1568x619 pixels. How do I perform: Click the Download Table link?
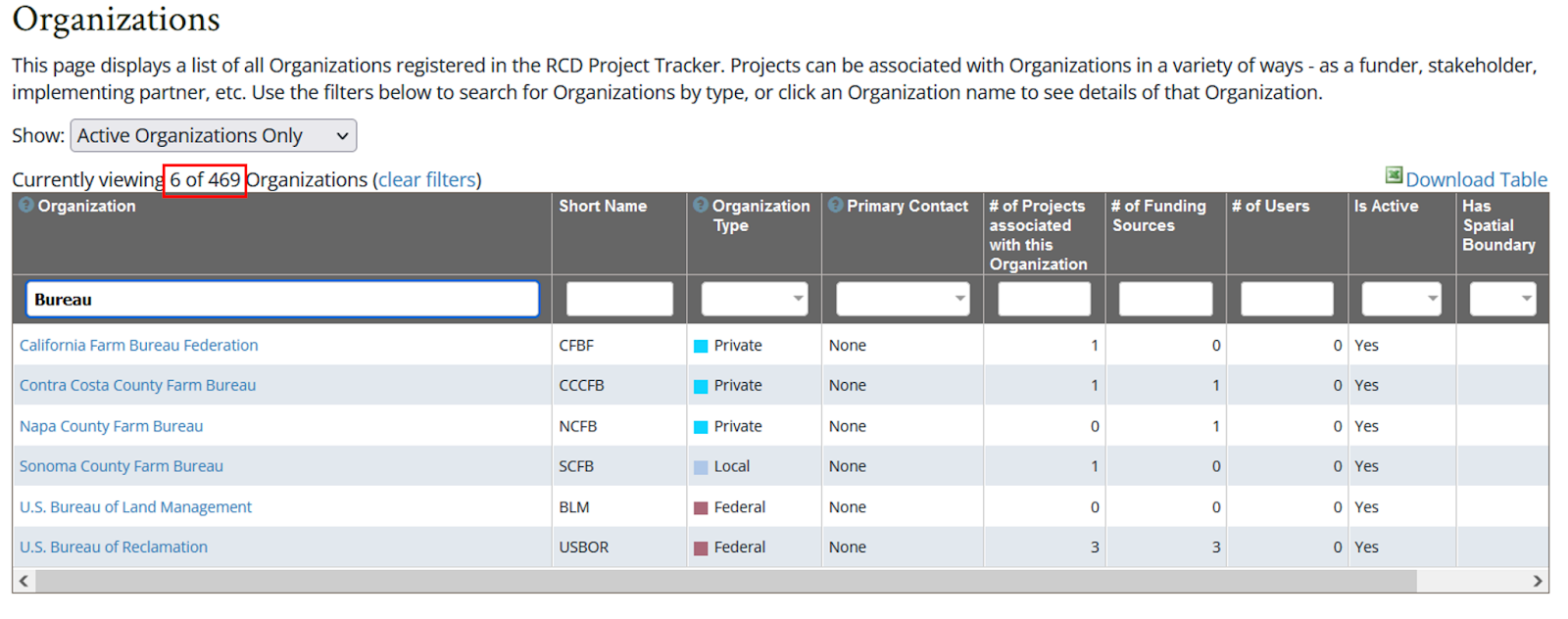click(1476, 179)
